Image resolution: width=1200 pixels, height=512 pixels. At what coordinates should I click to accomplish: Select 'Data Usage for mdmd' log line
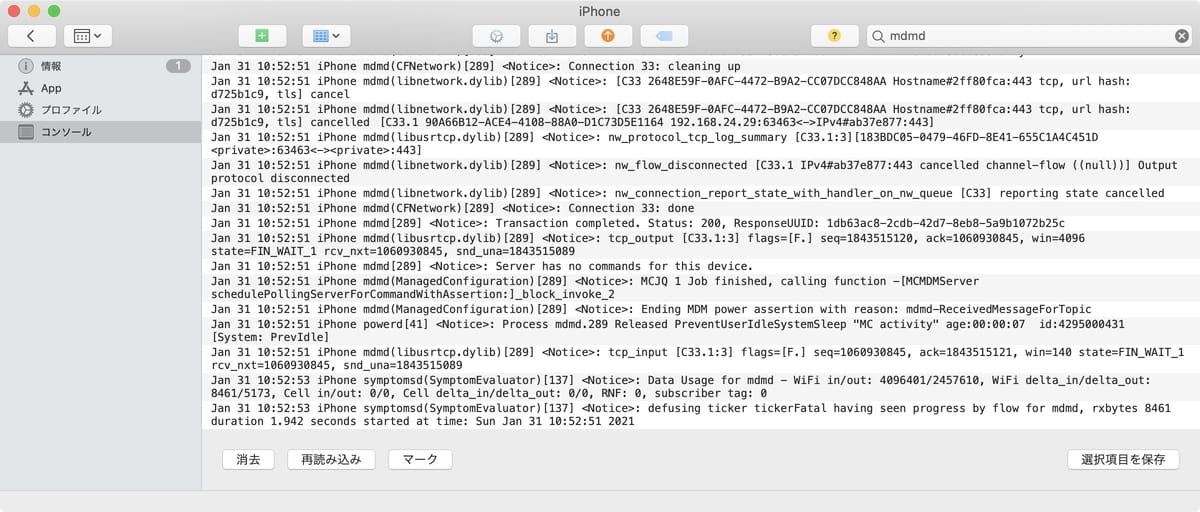click(700, 387)
